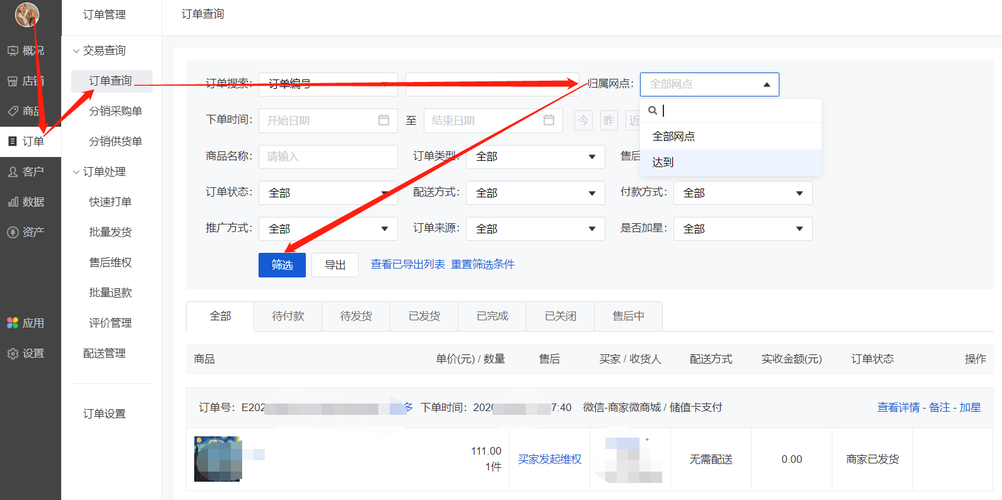Open the 订单来源 dropdown
Screen dimensions: 1002x500
click(x=536, y=228)
